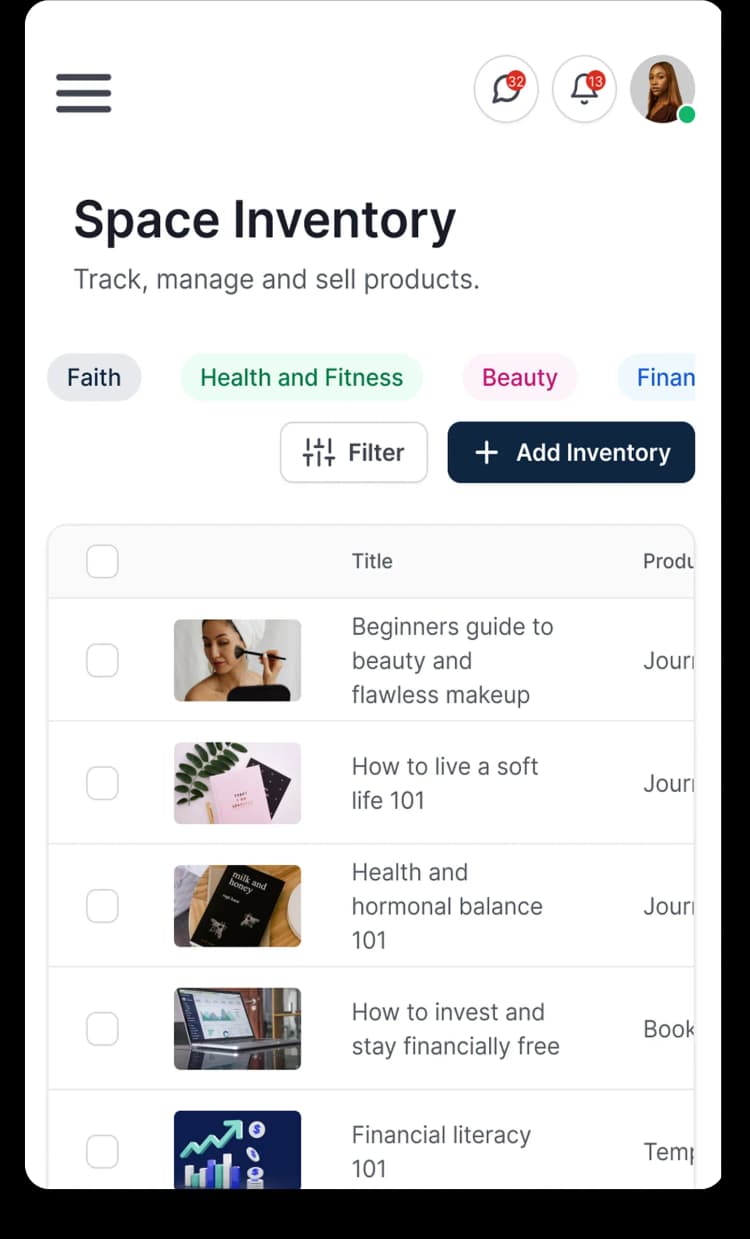Open the Filter button
This screenshot has width=750, height=1239.
[x=354, y=452]
